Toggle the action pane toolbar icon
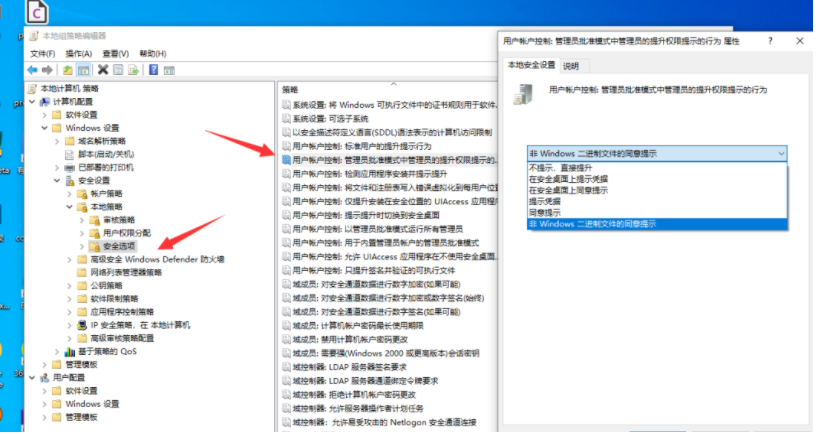 (169, 70)
